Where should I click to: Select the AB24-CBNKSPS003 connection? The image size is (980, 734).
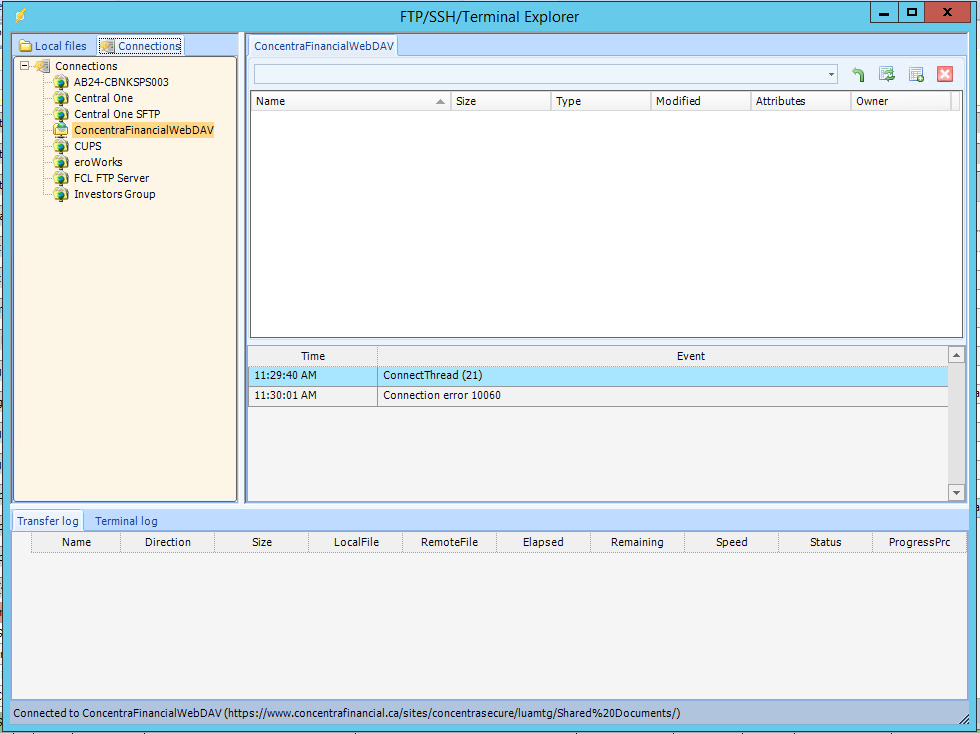[121, 82]
